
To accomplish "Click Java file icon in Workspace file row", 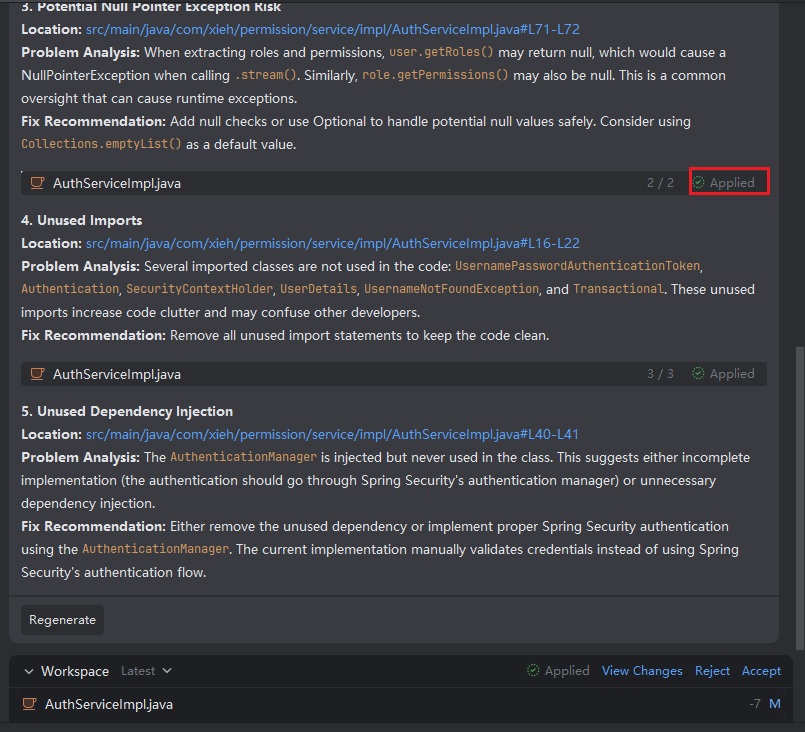I will coord(30,704).
